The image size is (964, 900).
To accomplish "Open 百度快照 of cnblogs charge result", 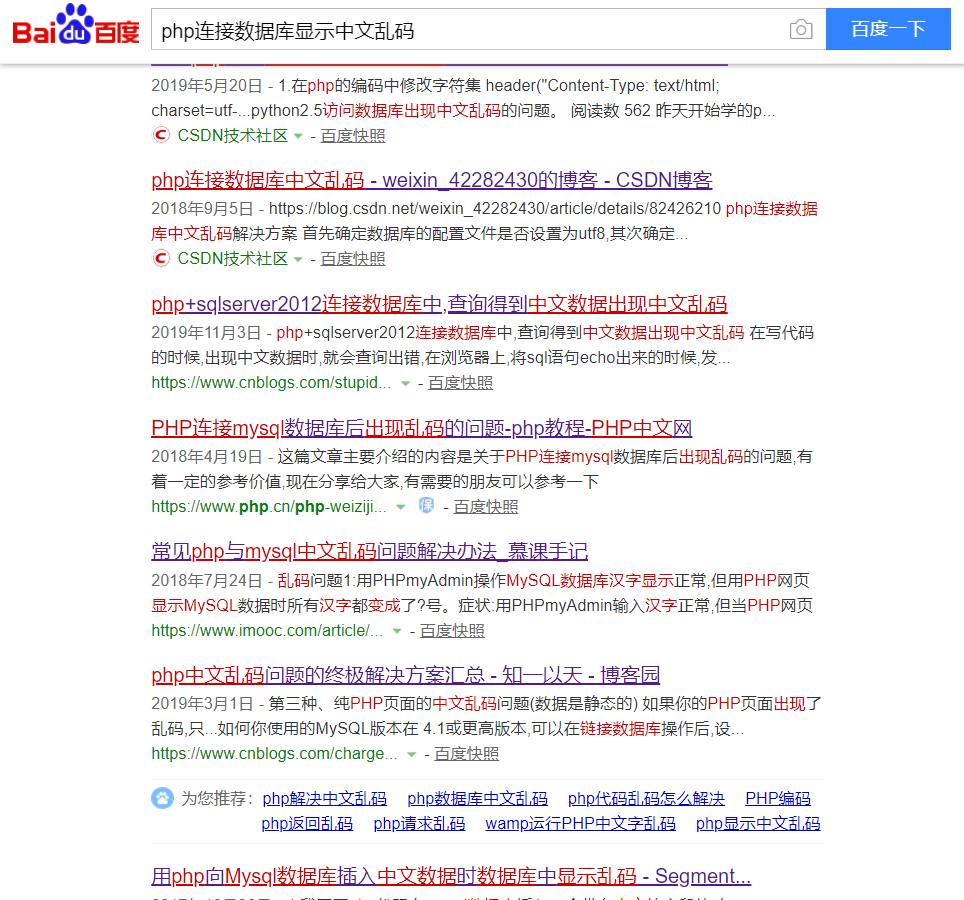I will [x=467, y=754].
